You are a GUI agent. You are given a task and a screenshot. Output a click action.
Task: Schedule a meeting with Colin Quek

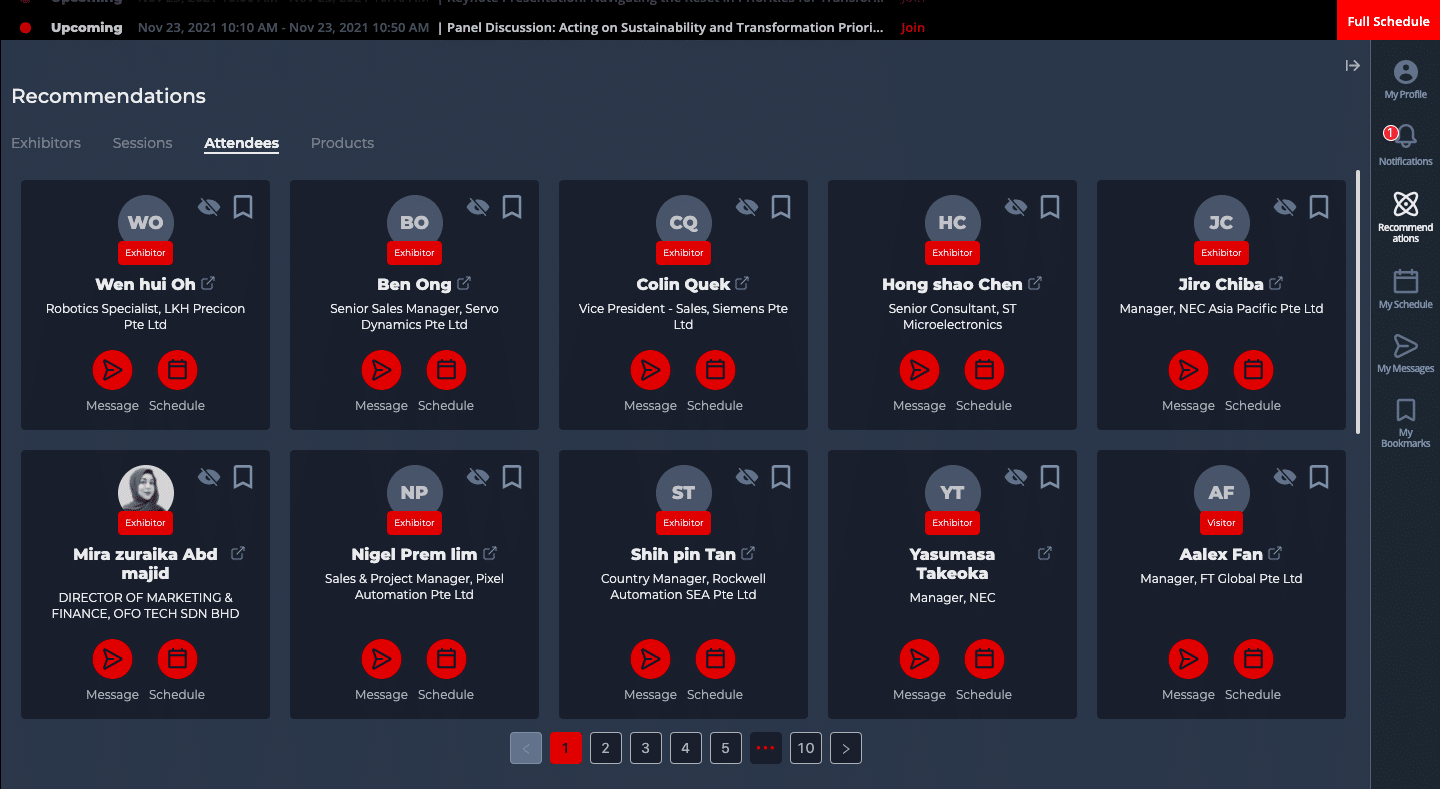[715, 369]
